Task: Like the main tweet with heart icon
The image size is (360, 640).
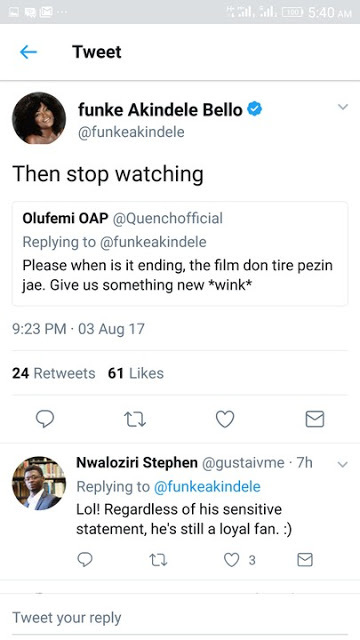Action: tap(225, 419)
